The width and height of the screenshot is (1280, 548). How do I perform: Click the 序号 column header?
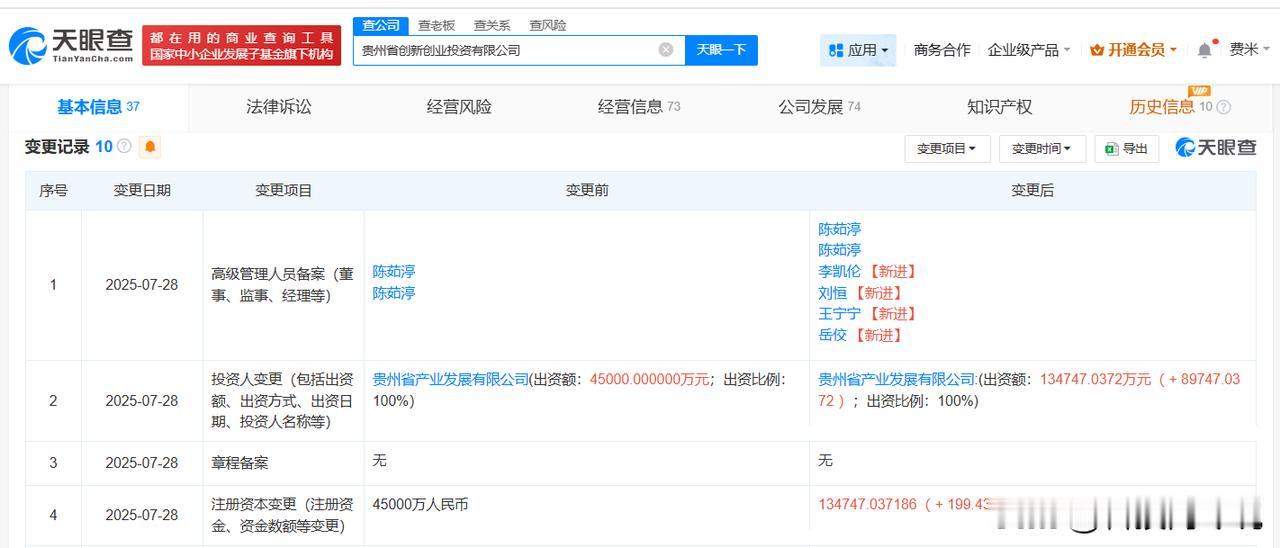tap(53, 190)
